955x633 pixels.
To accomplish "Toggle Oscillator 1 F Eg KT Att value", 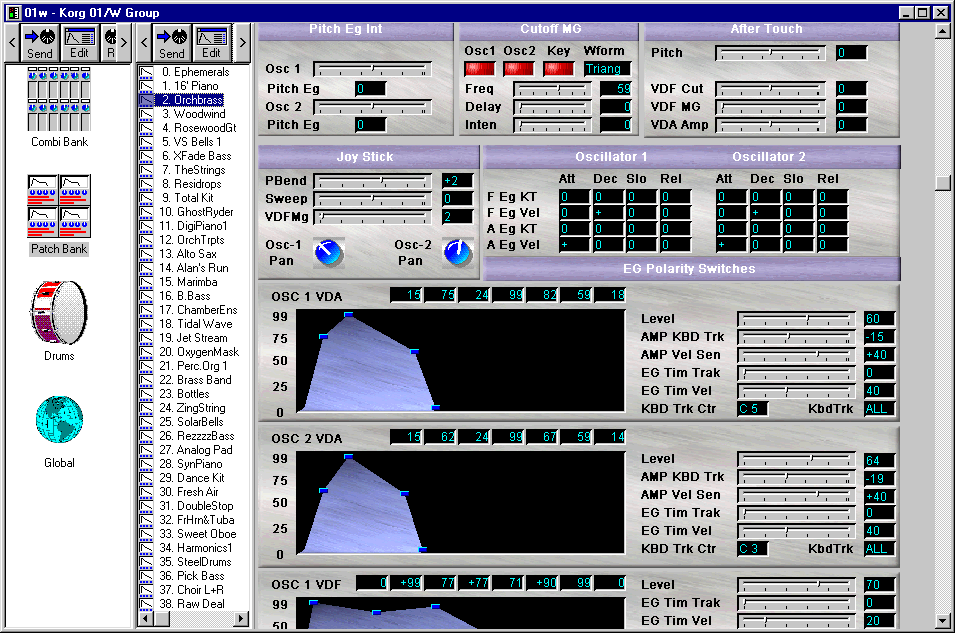I will pyautogui.click(x=574, y=197).
